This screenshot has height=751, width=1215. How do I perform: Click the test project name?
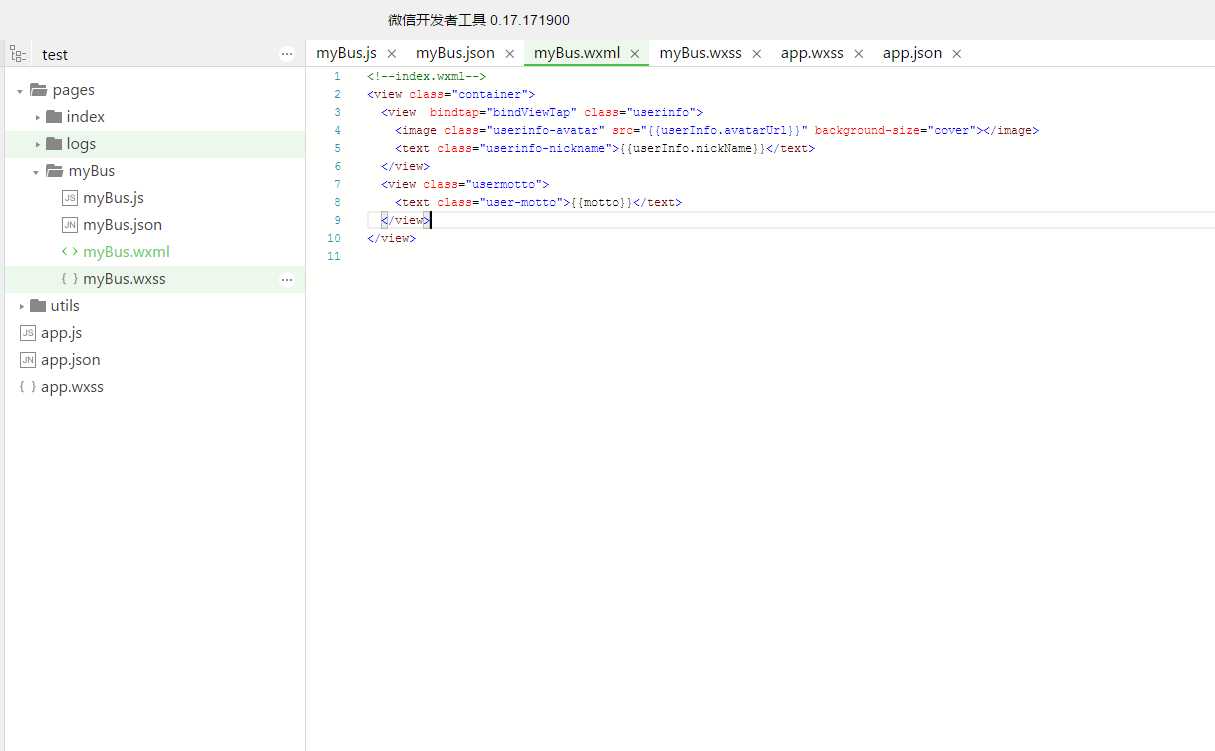coord(55,55)
